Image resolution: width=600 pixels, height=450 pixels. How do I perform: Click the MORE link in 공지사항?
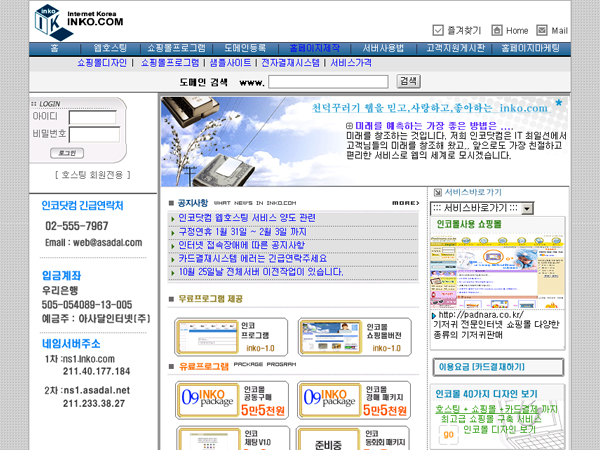click(x=406, y=203)
